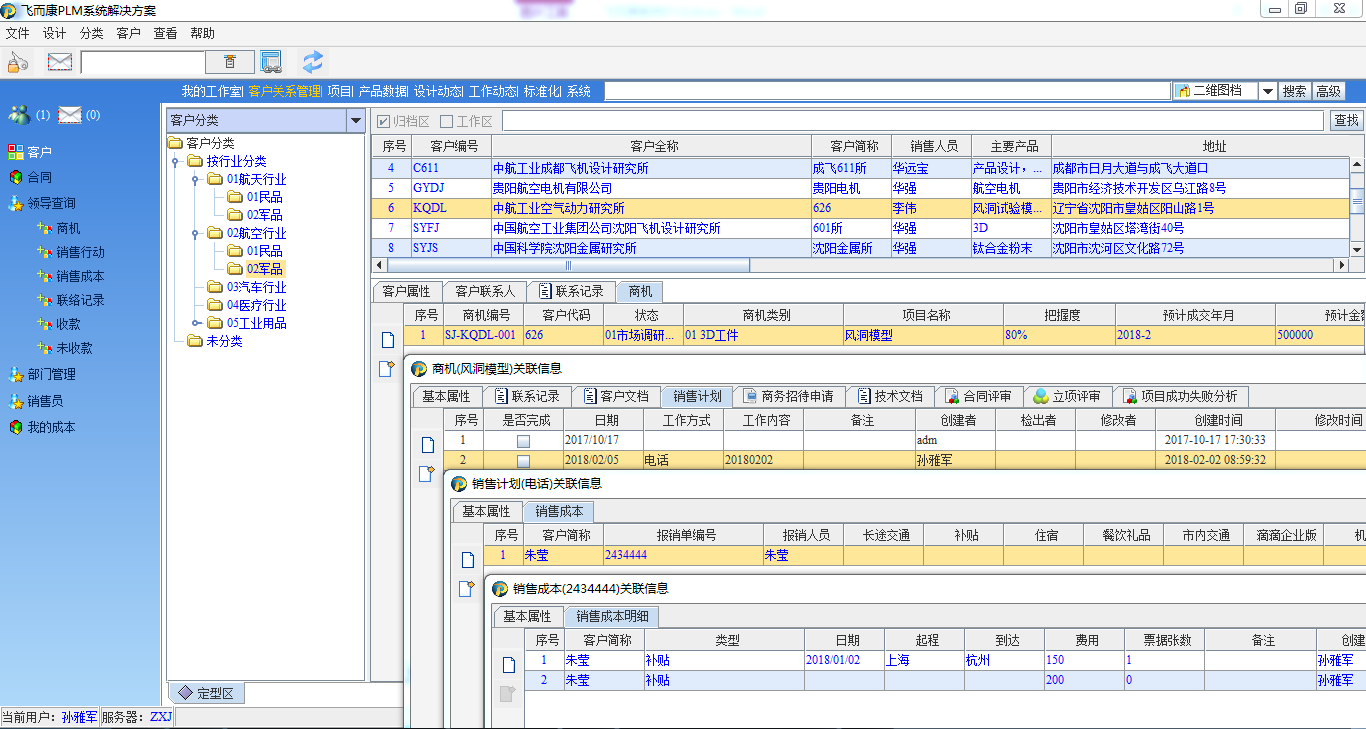Click the 查找 button
The width and height of the screenshot is (1366, 729).
pos(1346,120)
